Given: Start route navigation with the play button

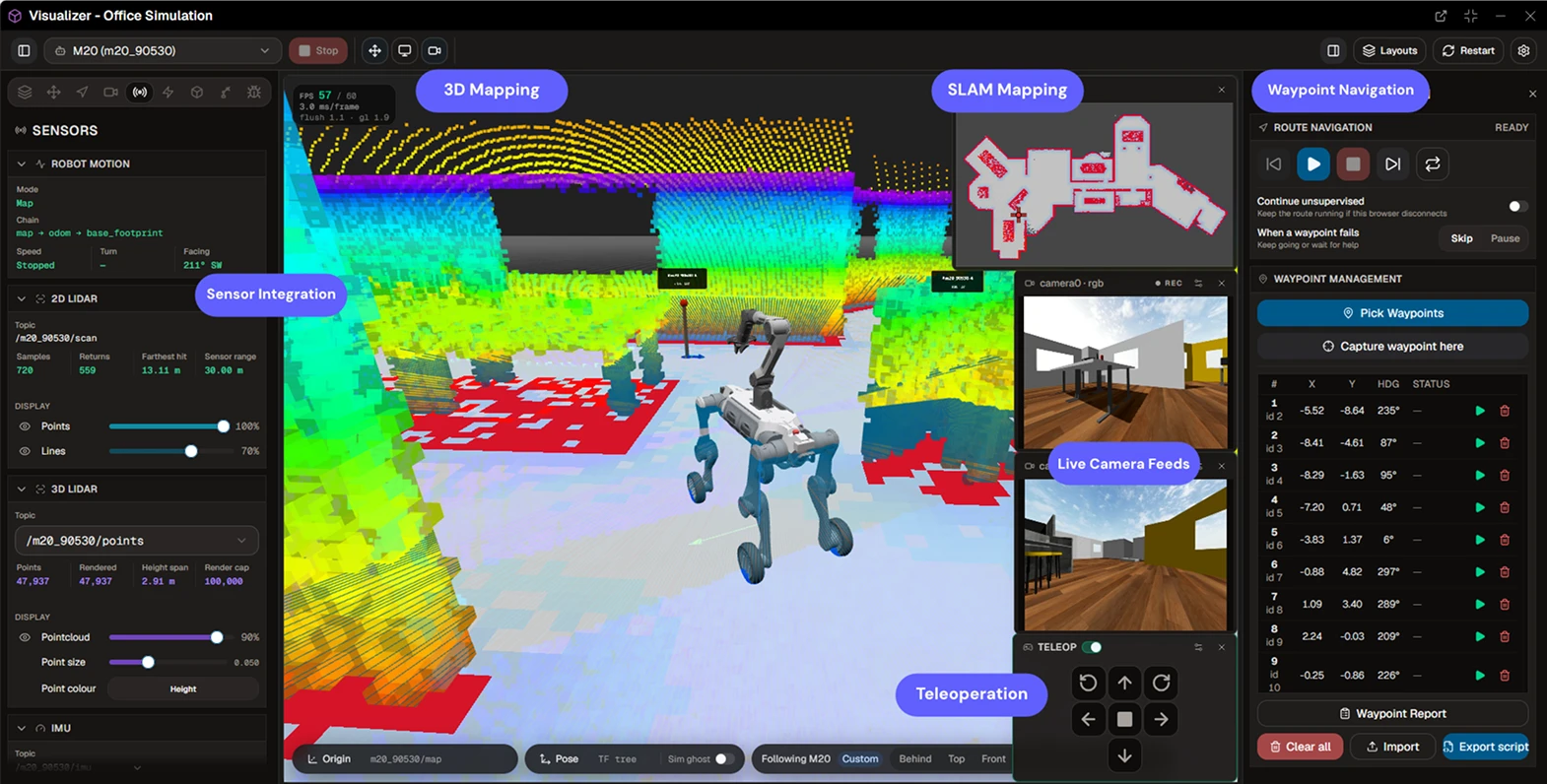Looking at the screenshot, I should [1313, 164].
